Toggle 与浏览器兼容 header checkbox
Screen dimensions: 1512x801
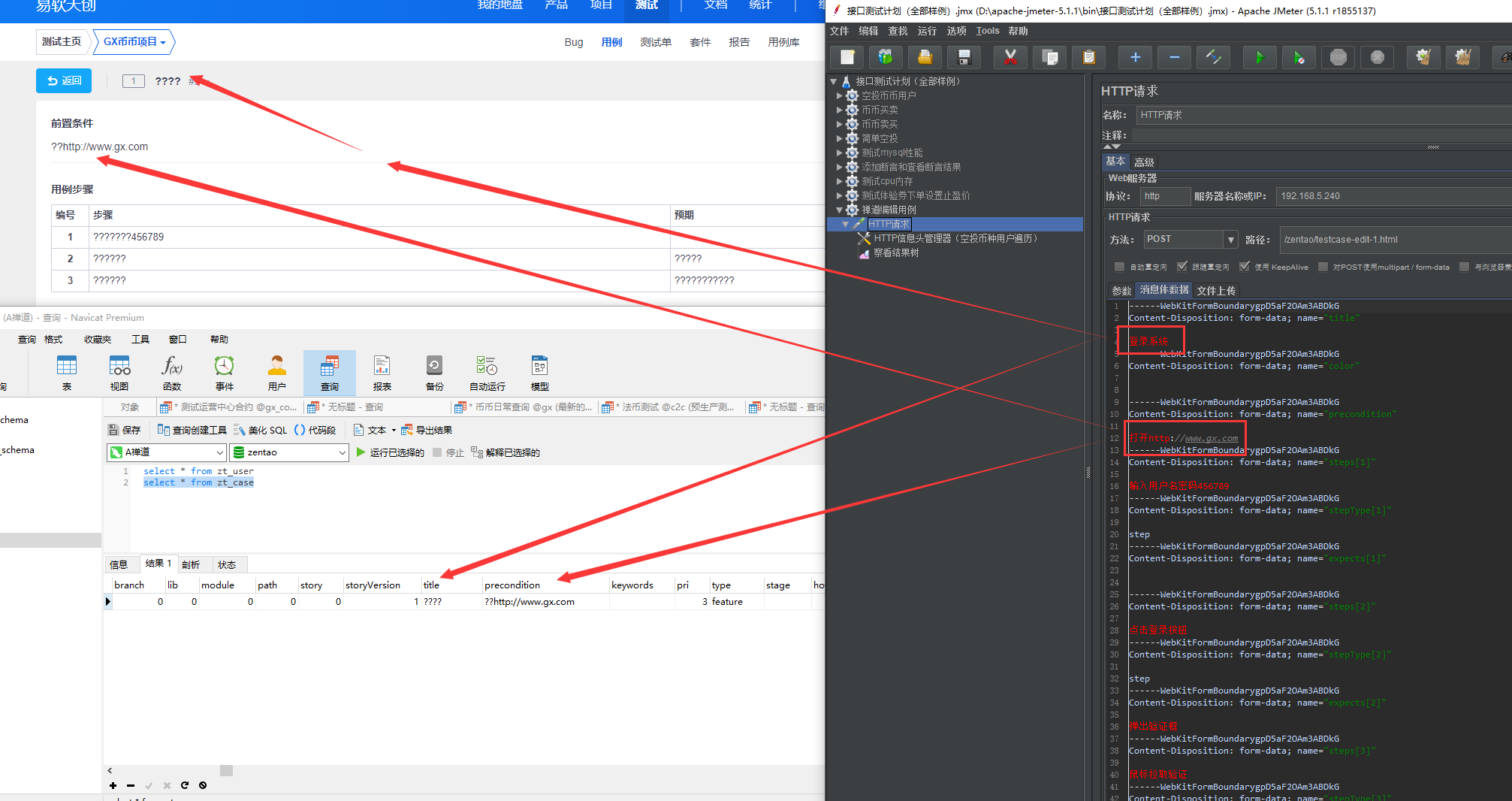(1464, 267)
